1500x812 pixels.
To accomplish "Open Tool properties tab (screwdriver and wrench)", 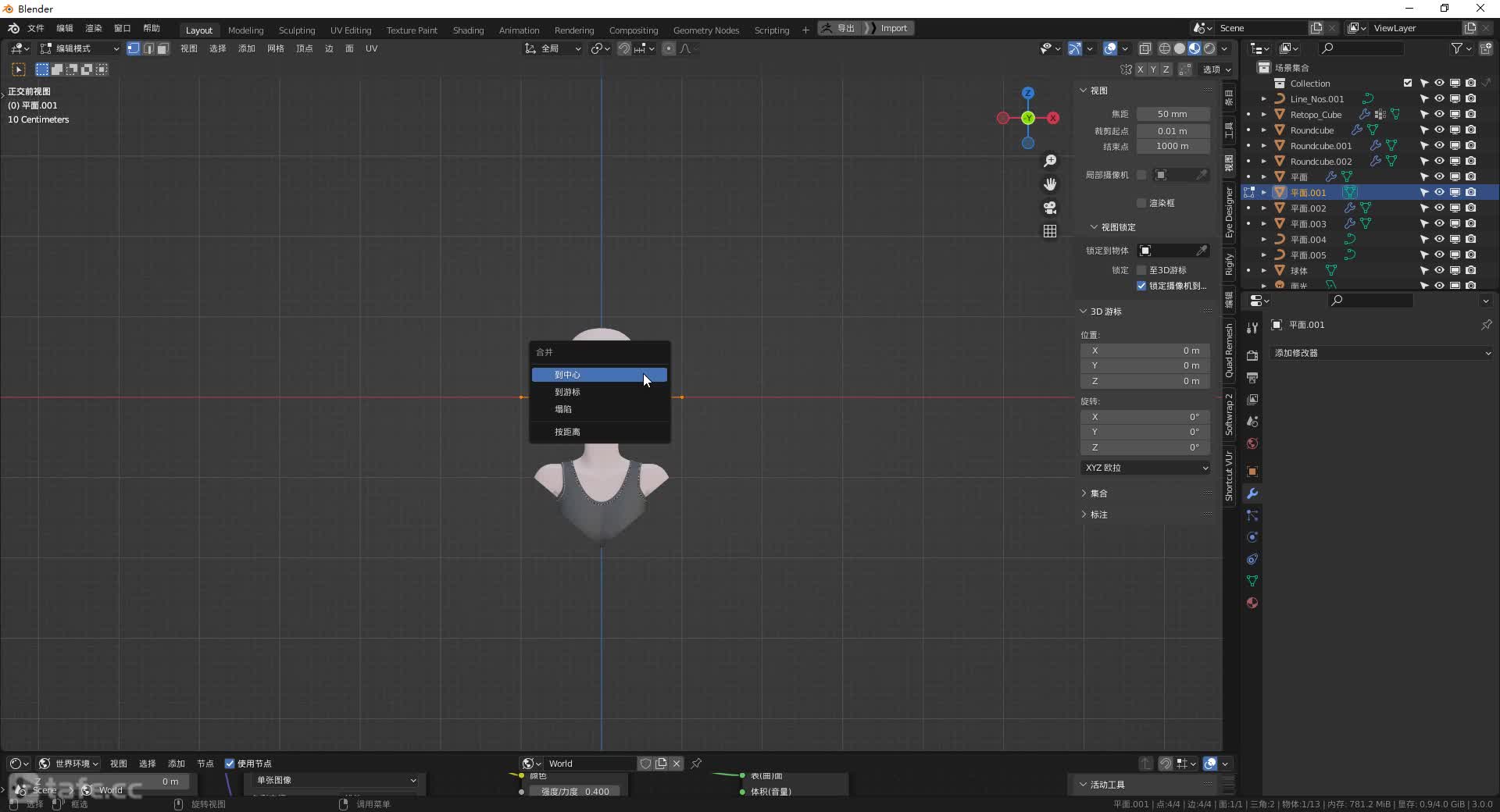I will (x=1252, y=328).
